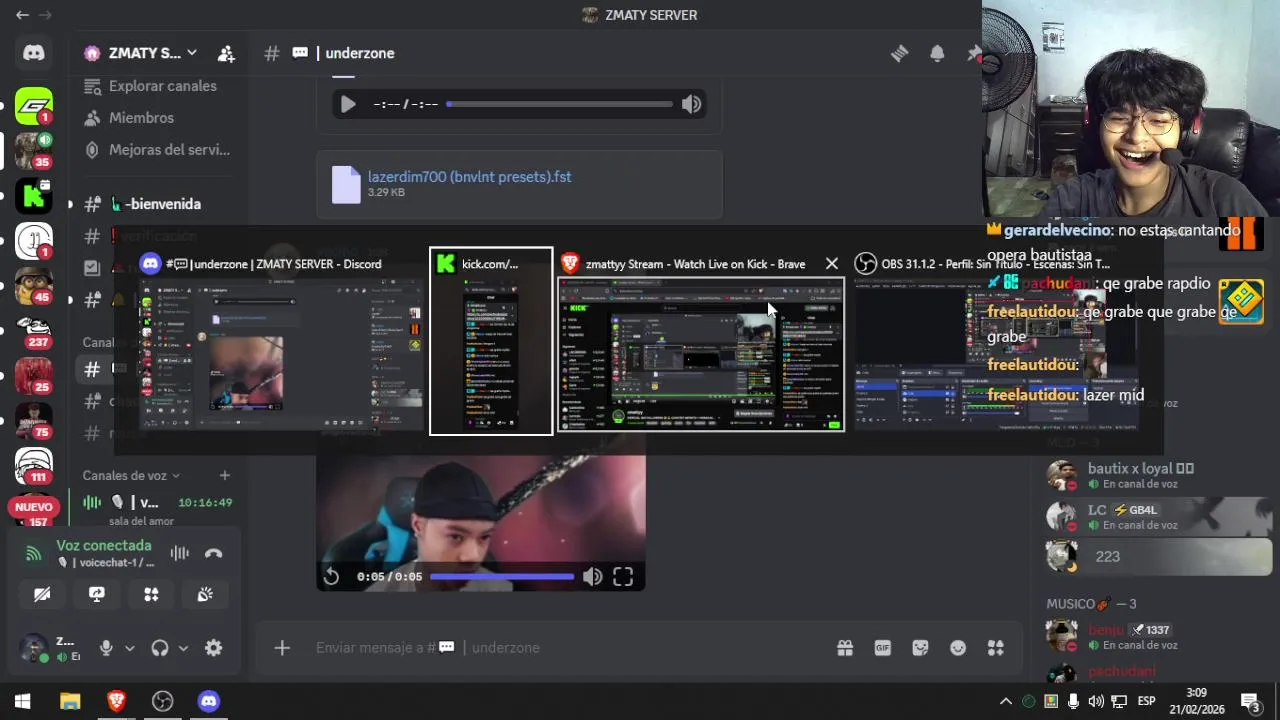Switch to Discord window in task switcher
This screenshot has width=1280, height=720.
(x=281, y=341)
